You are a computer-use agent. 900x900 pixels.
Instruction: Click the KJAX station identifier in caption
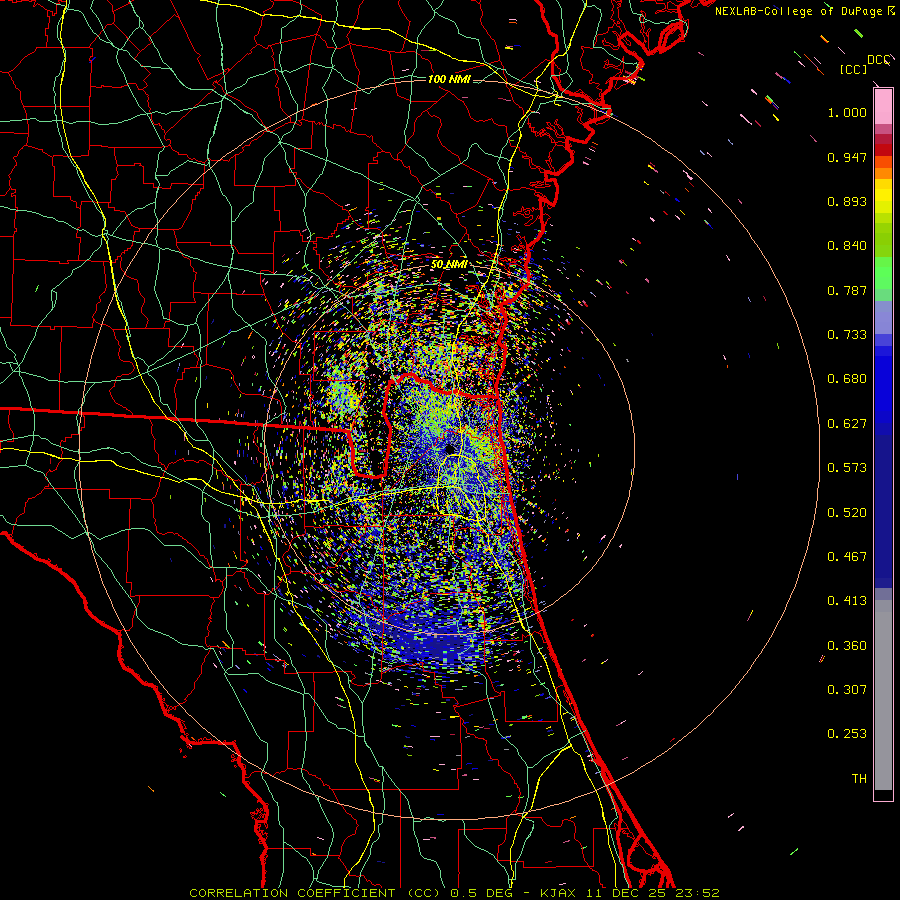click(557, 893)
